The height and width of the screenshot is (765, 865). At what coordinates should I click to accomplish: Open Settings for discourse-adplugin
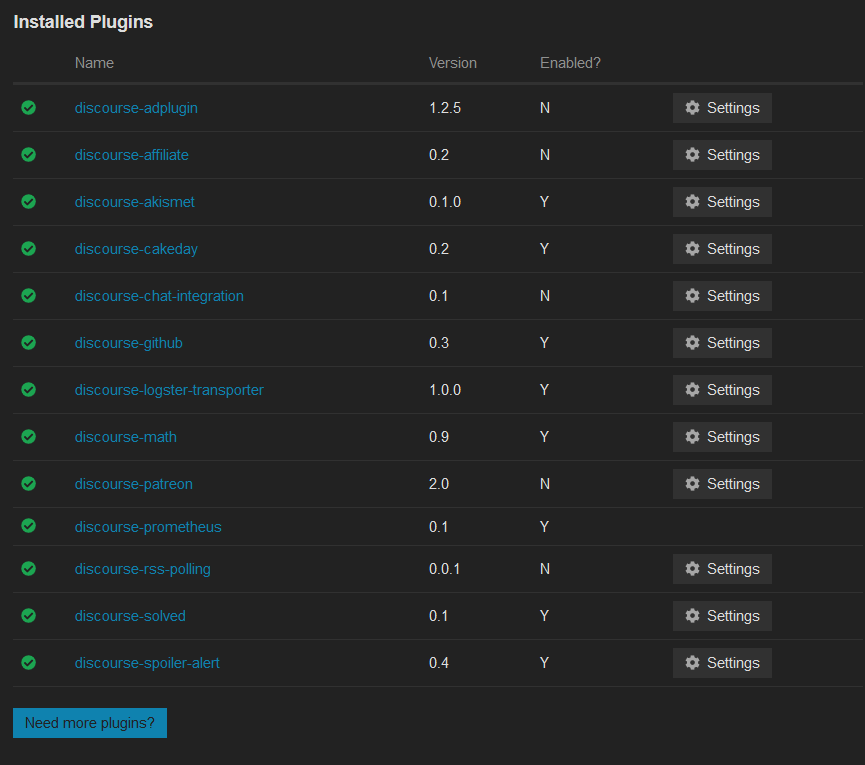point(722,108)
